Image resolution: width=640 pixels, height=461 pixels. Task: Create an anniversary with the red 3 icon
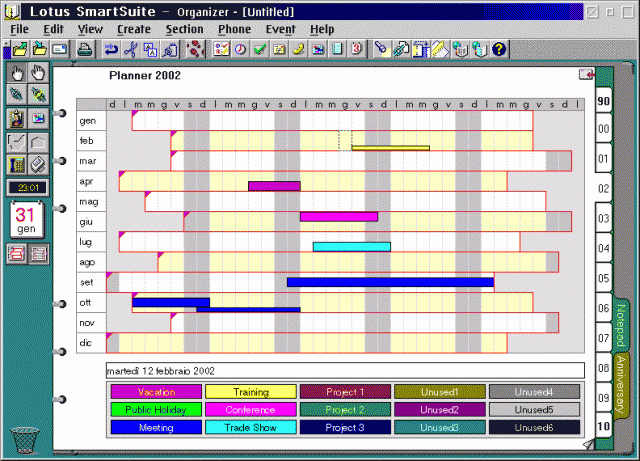click(x=357, y=49)
